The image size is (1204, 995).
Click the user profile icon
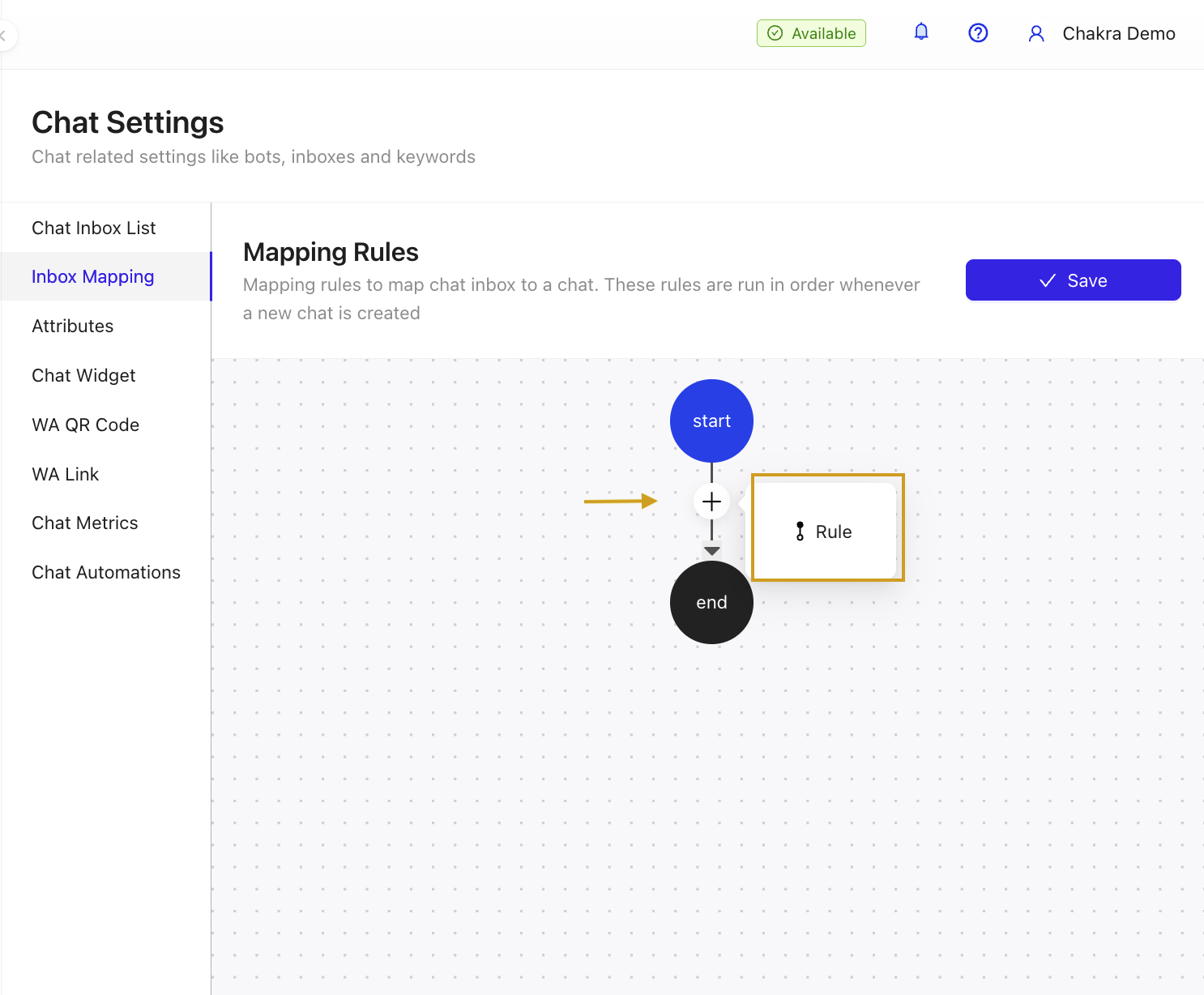pos(1035,33)
